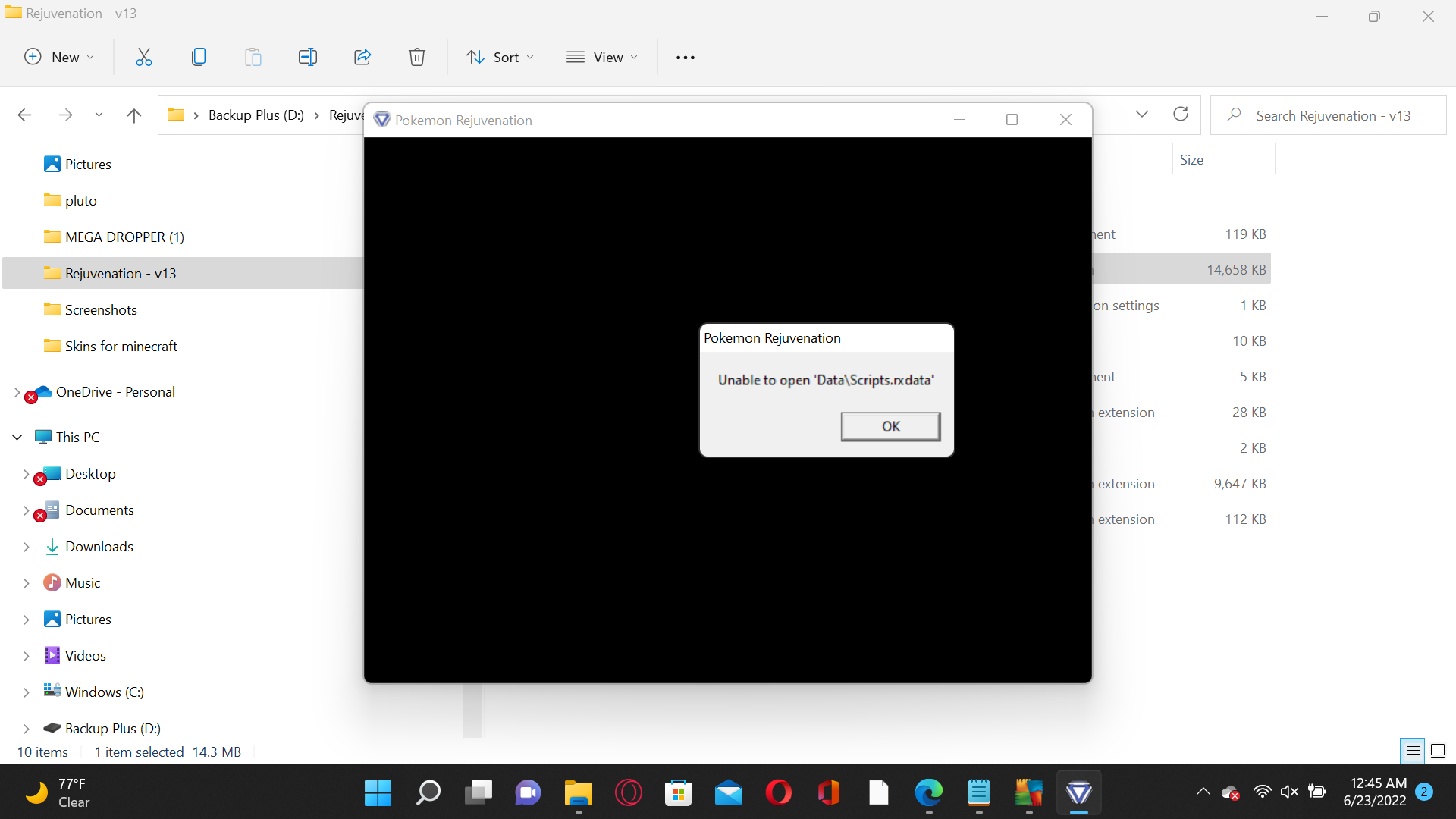This screenshot has height=819, width=1456.
Task: Select the 9,647 KB file row
Action: click(1181, 483)
